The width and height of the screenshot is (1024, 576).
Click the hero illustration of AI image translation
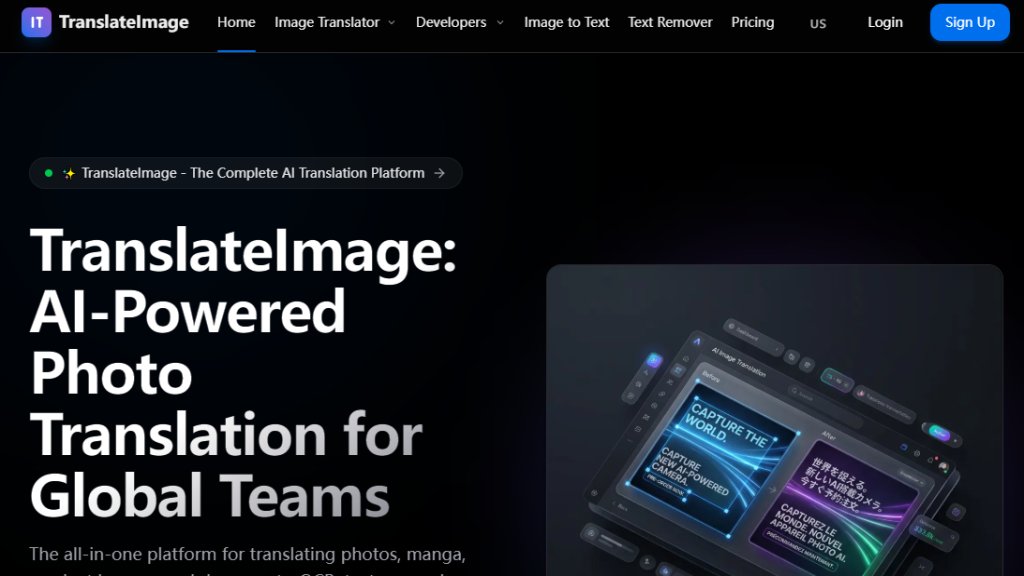pyautogui.click(x=775, y=420)
